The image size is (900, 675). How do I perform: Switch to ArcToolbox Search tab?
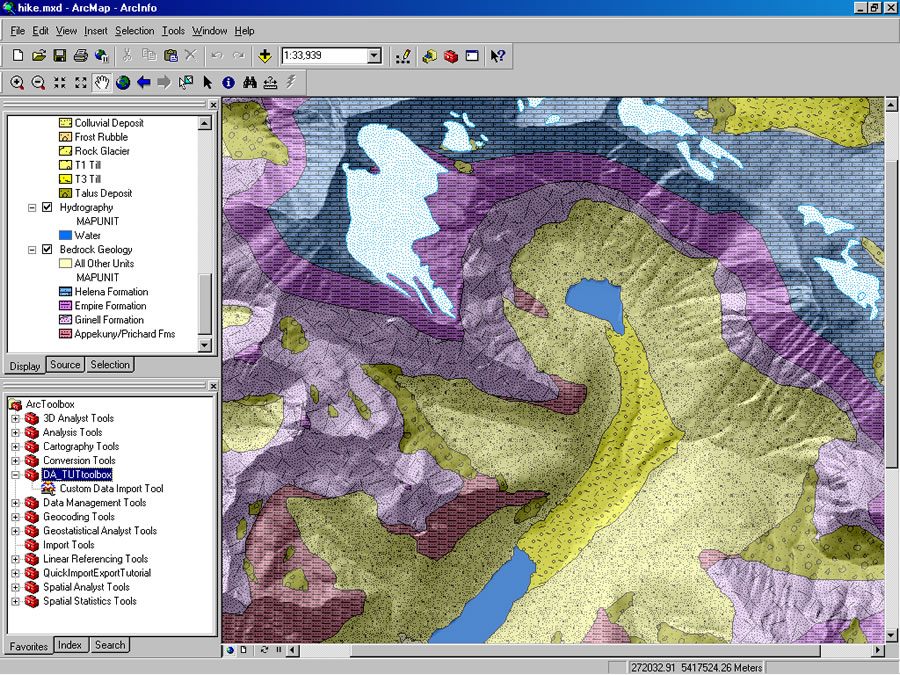110,645
